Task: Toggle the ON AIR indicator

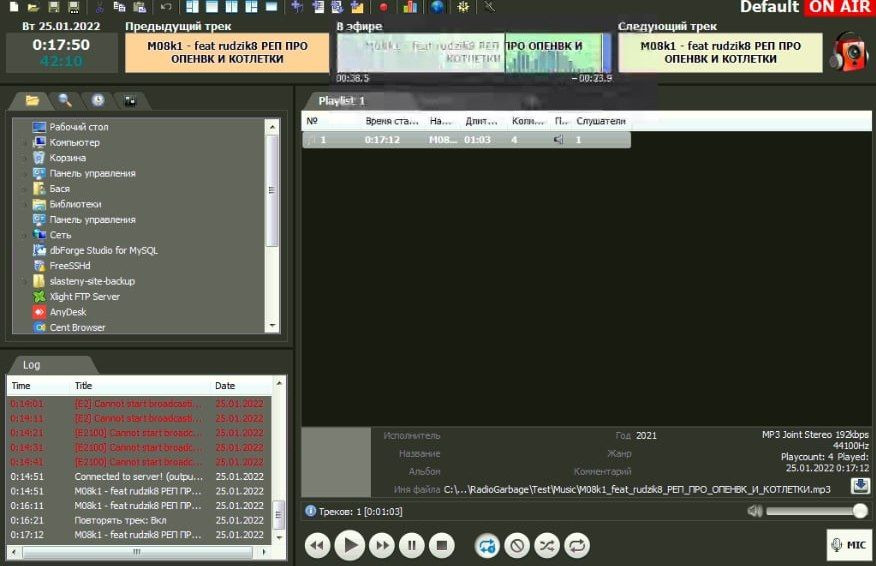Action: (x=839, y=7)
